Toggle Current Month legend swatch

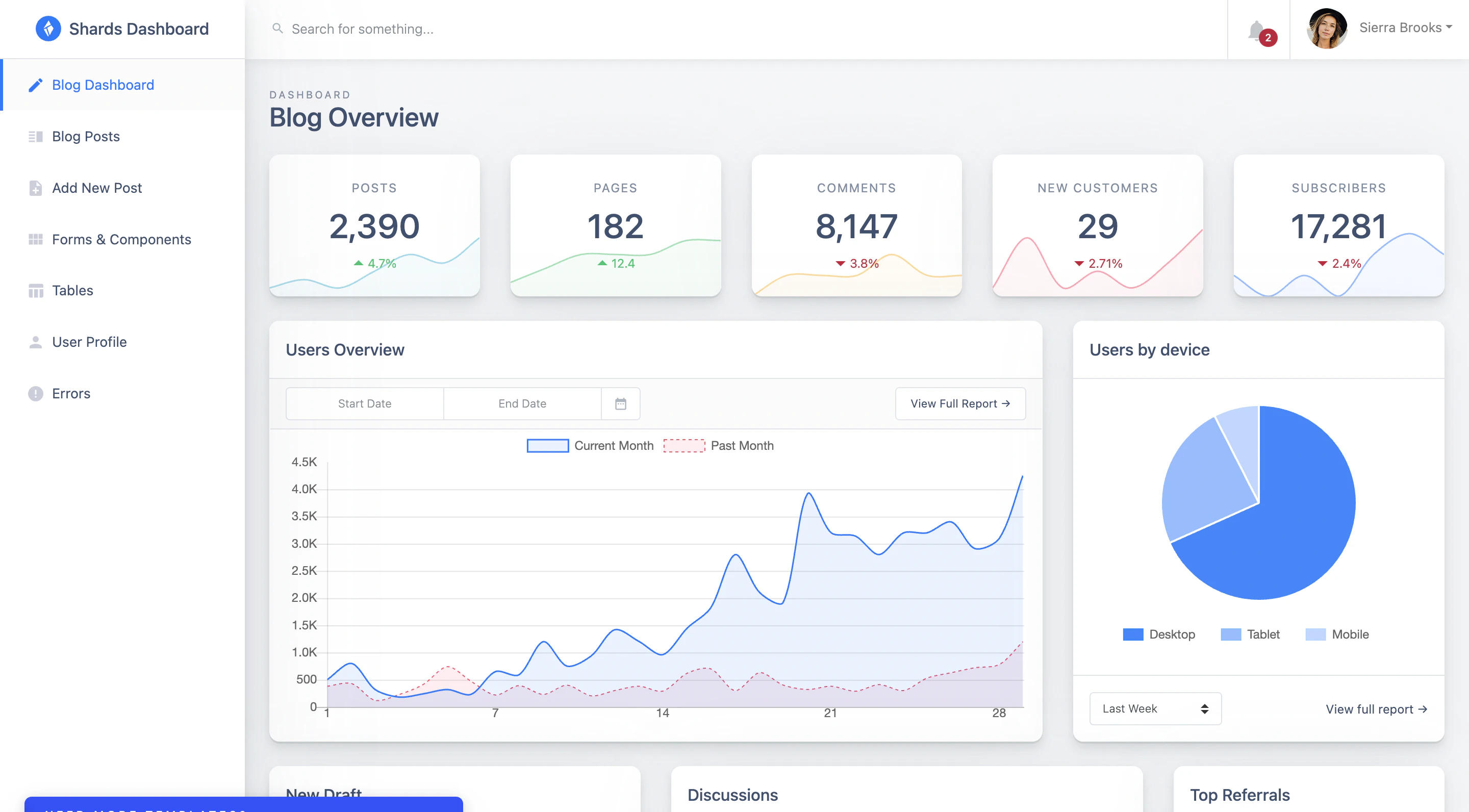coord(547,445)
